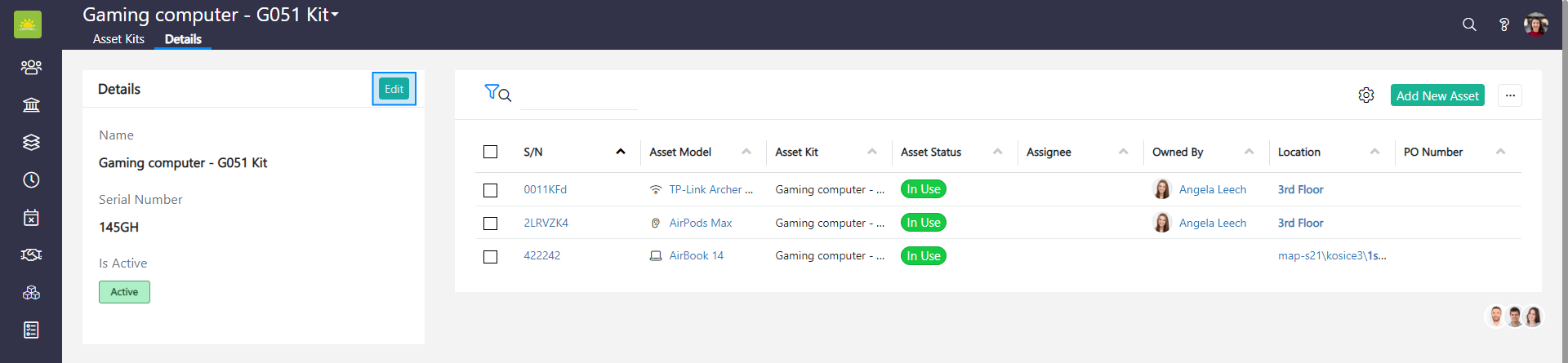Click the bank building sidebar icon
The width and height of the screenshot is (1568, 363).
tap(31, 104)
